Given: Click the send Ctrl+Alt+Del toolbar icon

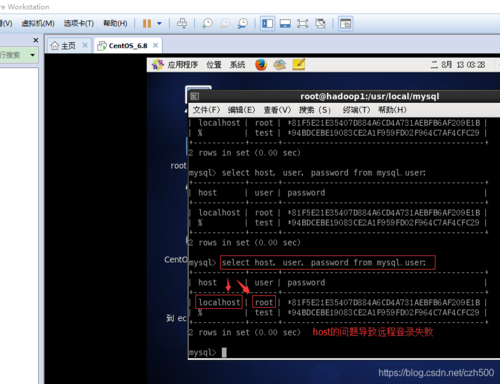Looking at the screenshot, I should 182,23.
